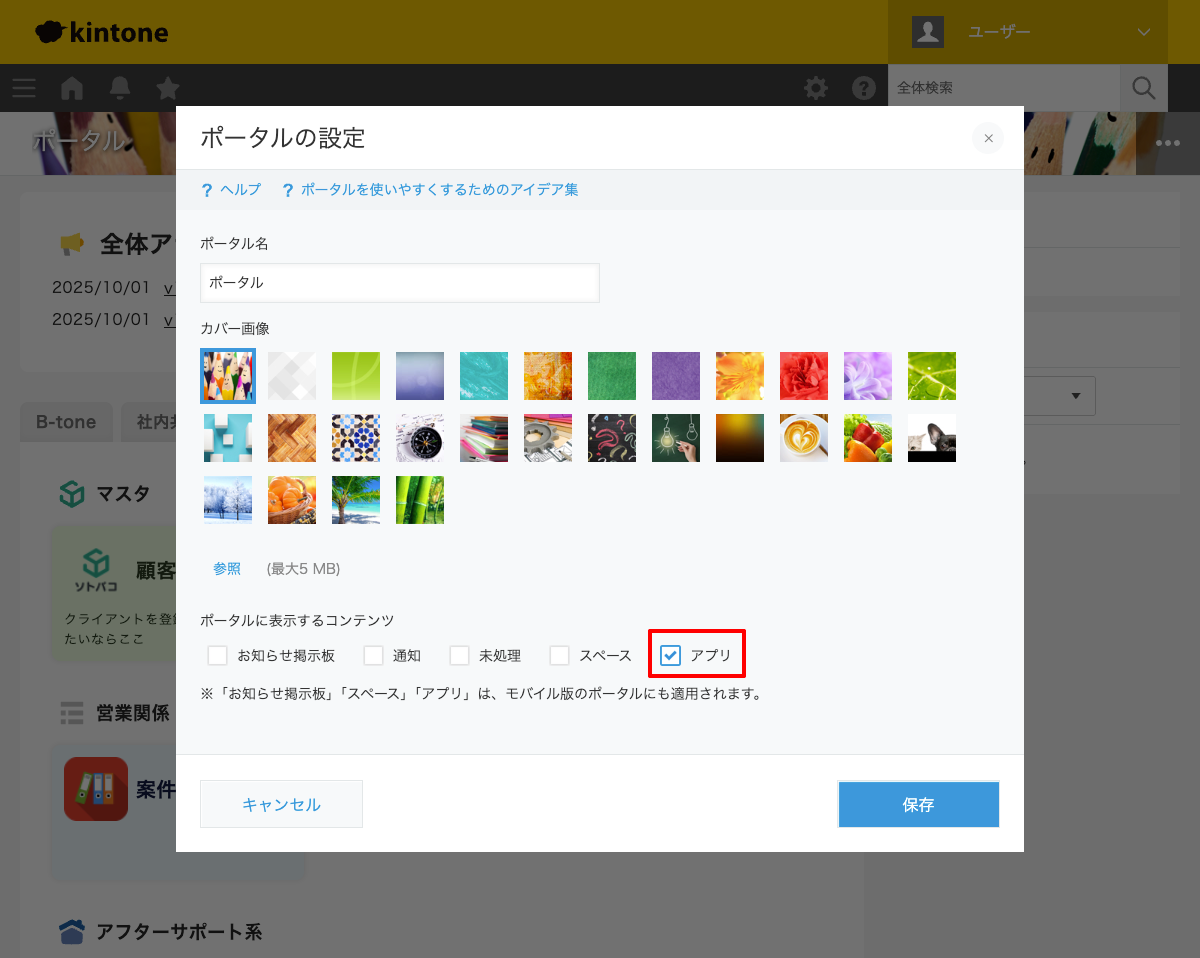The width and height of the screenshot is (1200, 958).
Task: Click the magnifying glass search icon
Action: pyautogui.click(x=1143, y=88)
